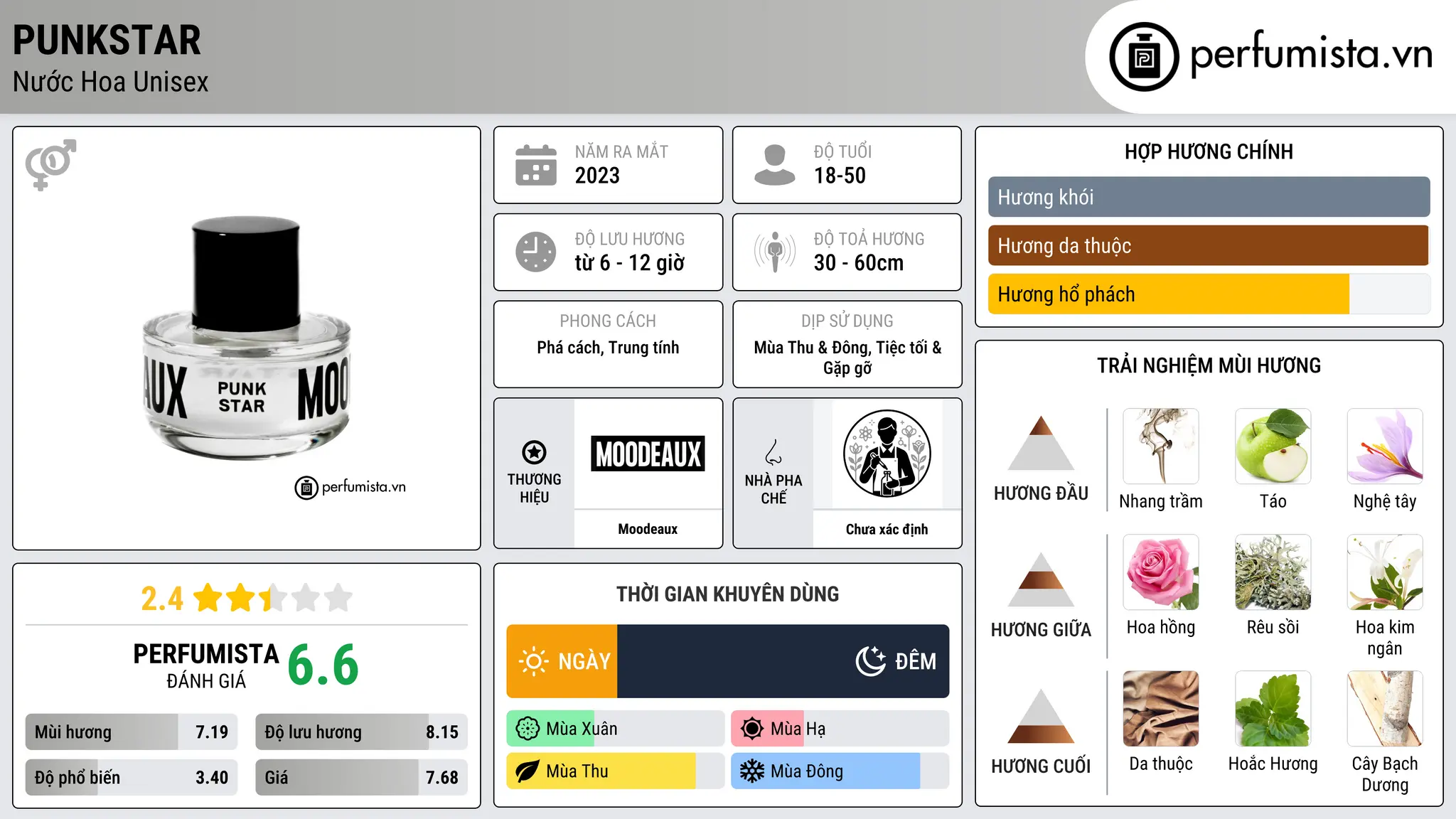Click the "từ 6 - 12 giờ" longevity value
The height and width of the screenshot is (819, 1456).
[x=630, y=263]
